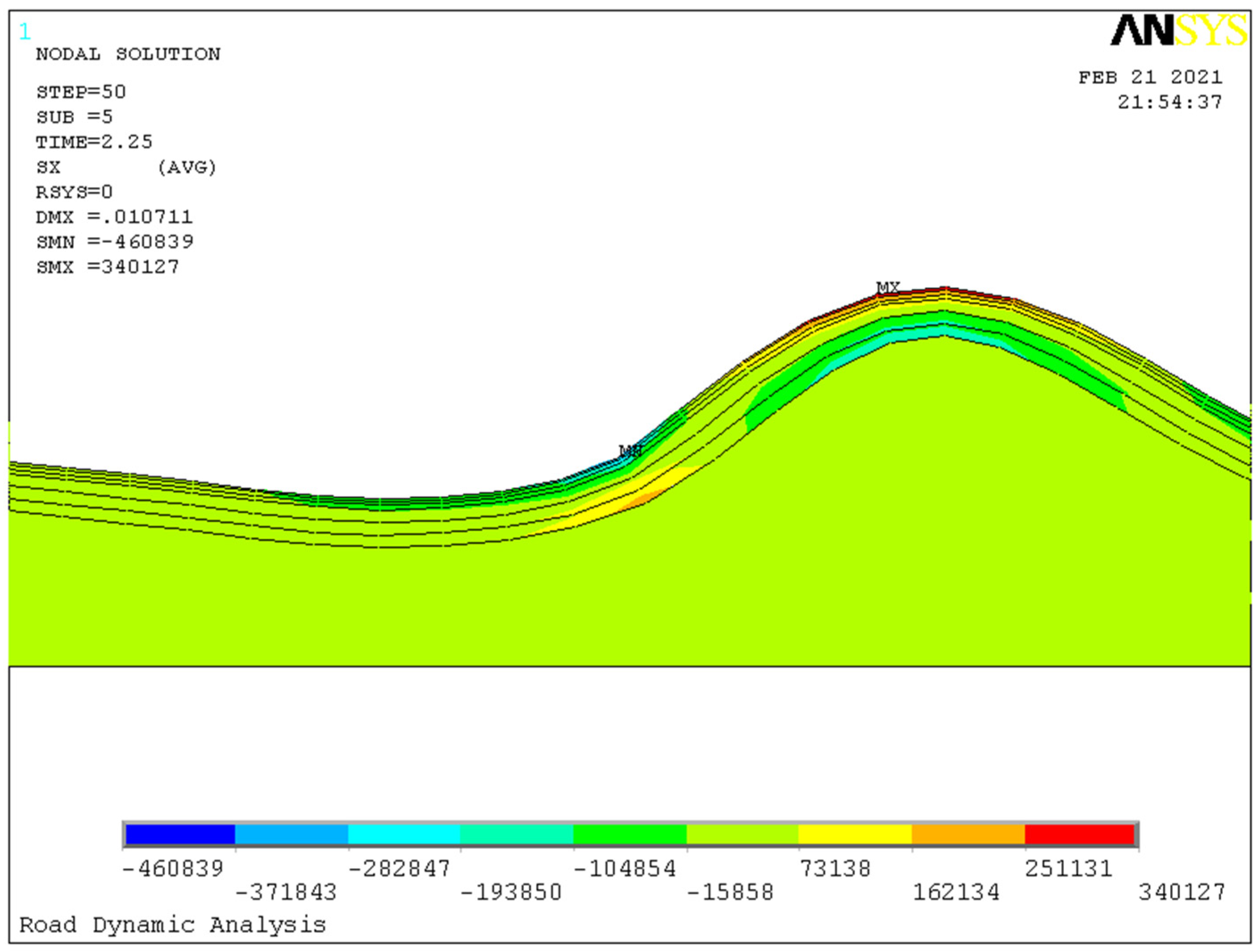
Task: Select the MN minimum stress marker
Action: (x=629, y=450)
